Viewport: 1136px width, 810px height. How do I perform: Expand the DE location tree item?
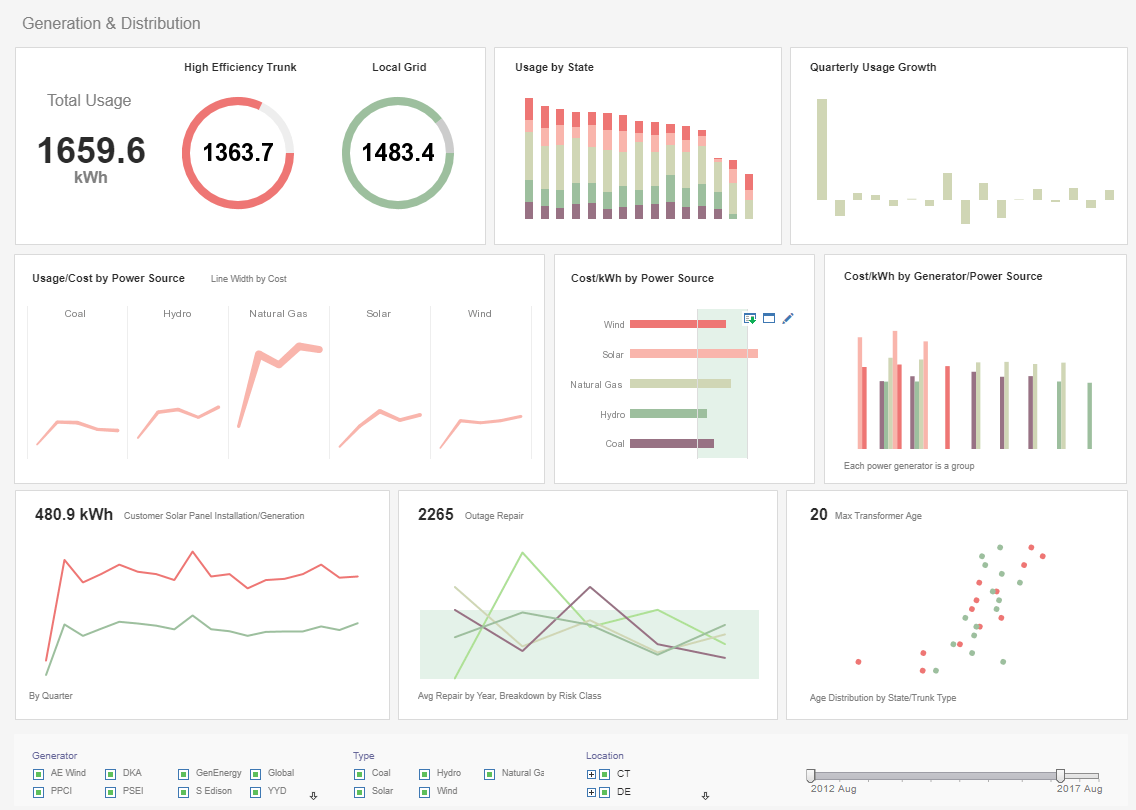click(592, 791)
